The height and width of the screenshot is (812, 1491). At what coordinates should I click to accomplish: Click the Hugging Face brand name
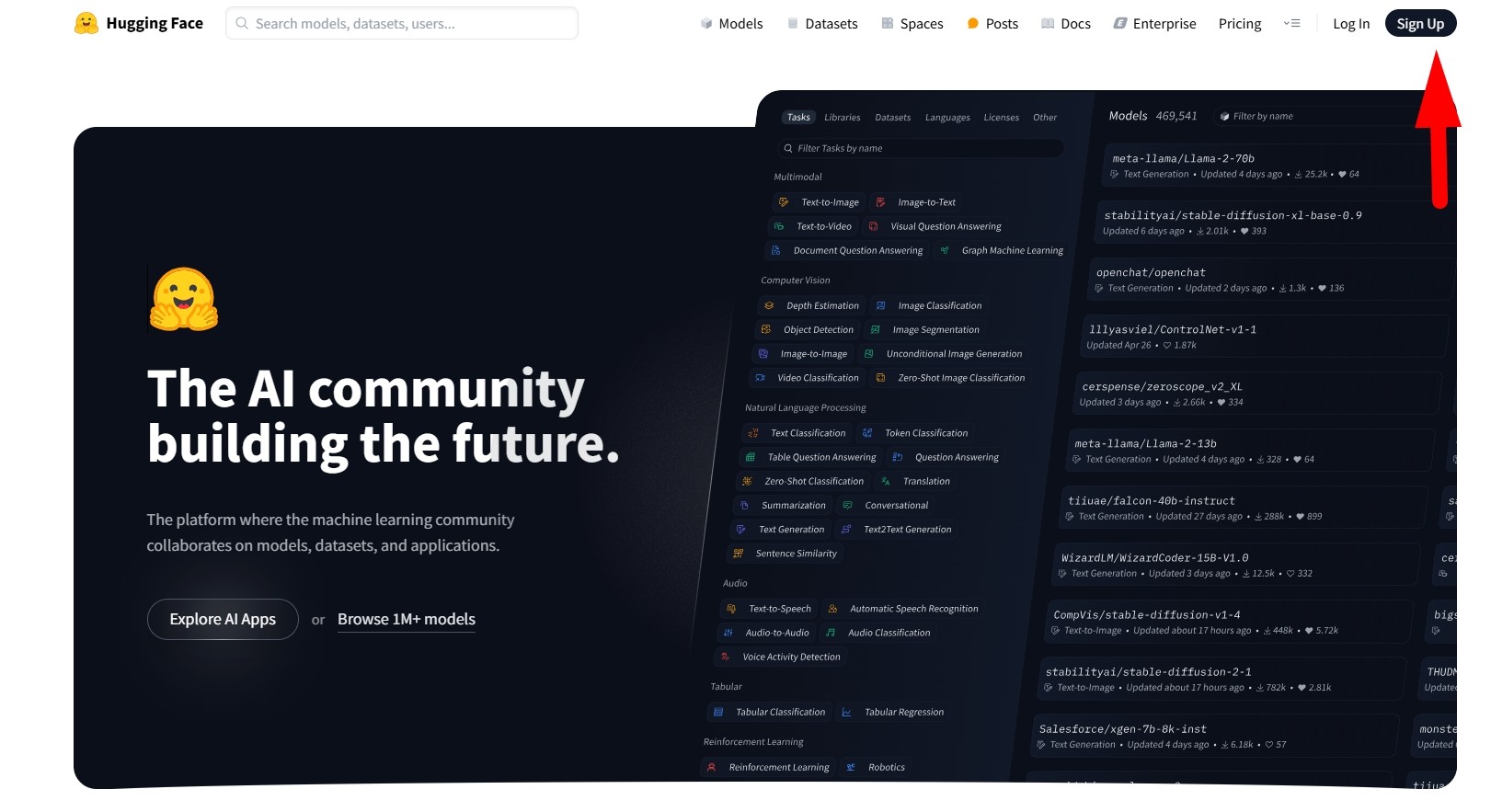(155, 23)
